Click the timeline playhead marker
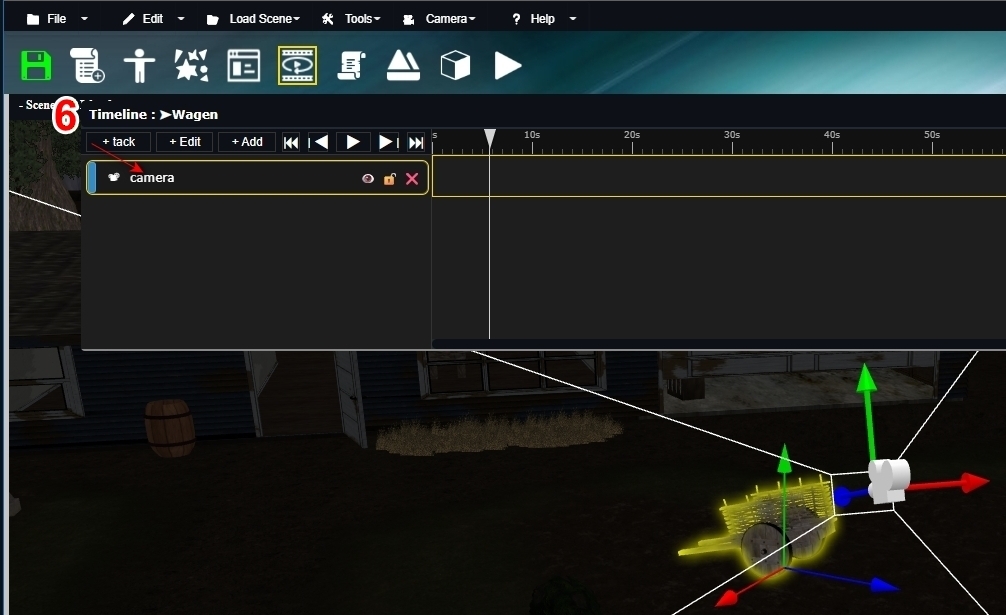The width and height of the screenshot is (1006, 615). [x=489, y=137]
